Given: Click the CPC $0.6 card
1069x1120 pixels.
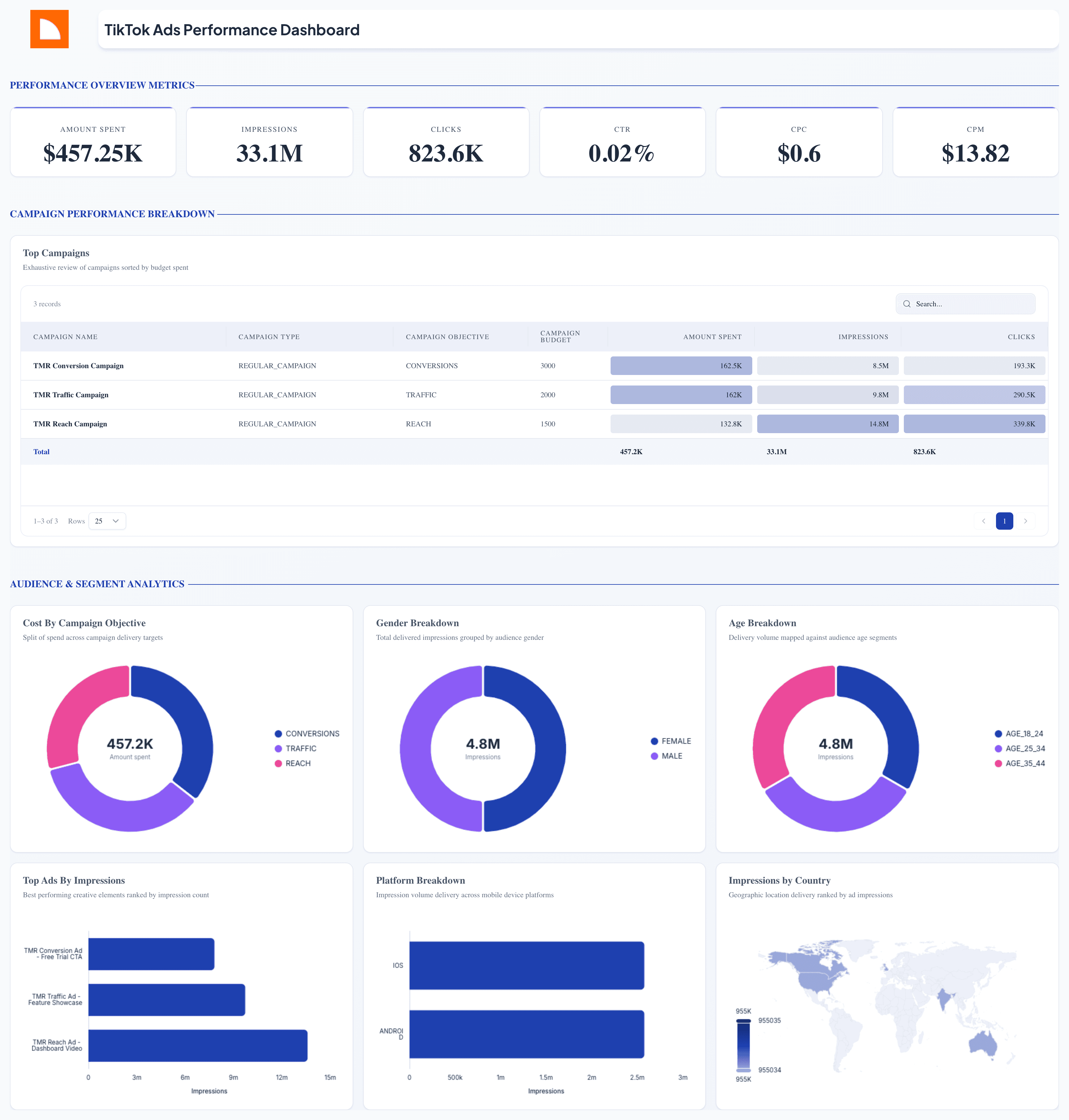Looking at the screenshot, I should pos(799,142).
